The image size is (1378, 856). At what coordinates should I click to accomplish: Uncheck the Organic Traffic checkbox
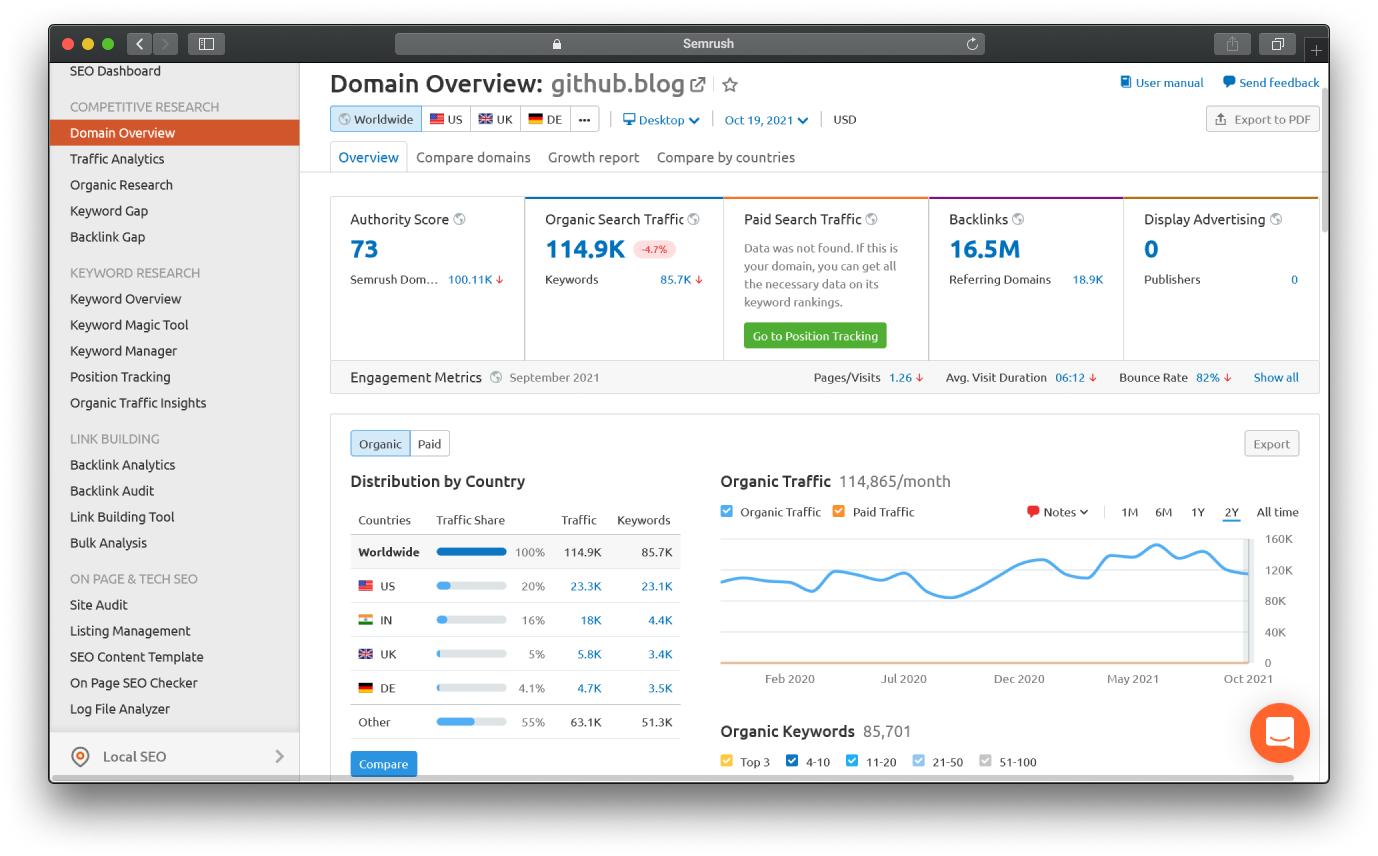(x=727, y=512)
